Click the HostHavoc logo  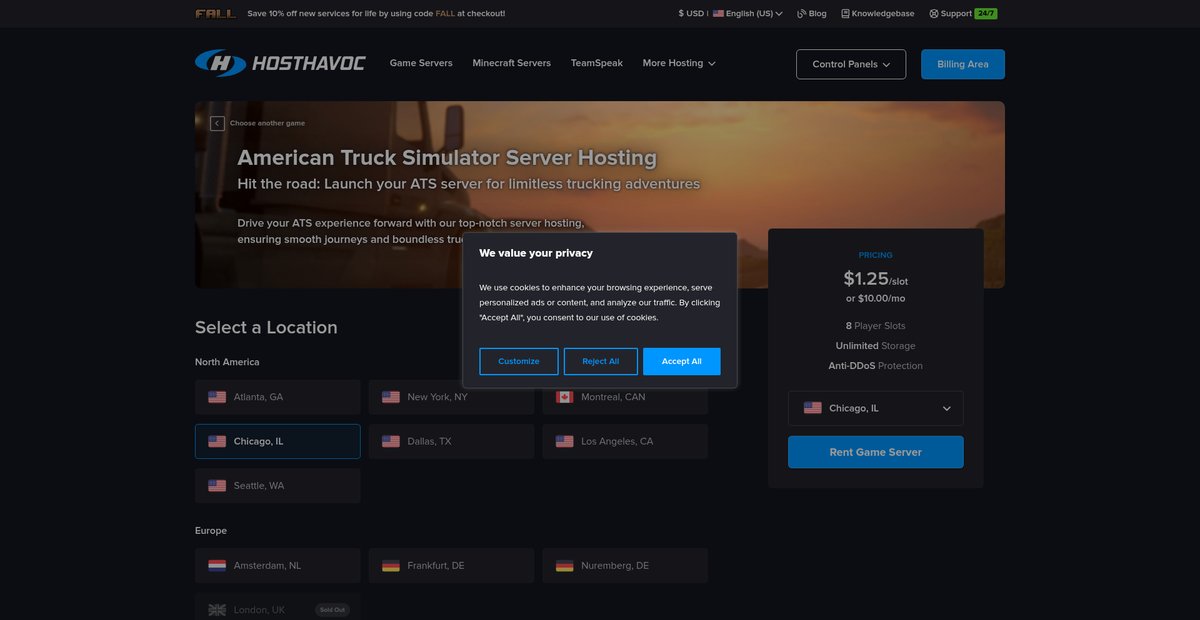click(280, 63)
